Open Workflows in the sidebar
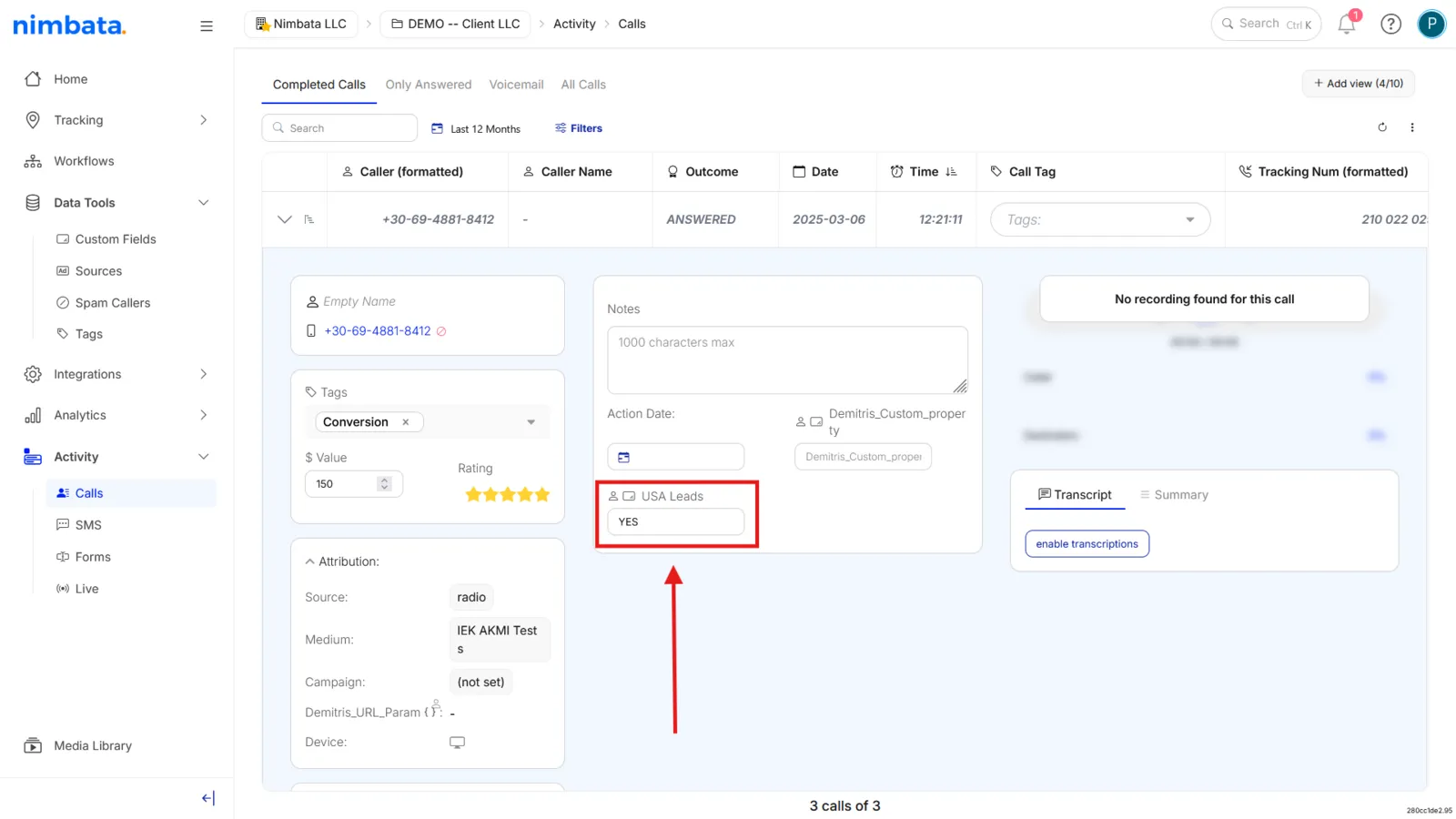The width and height of the screenshot is (1456, 819). pyautogui.click(x=84, y=161)
